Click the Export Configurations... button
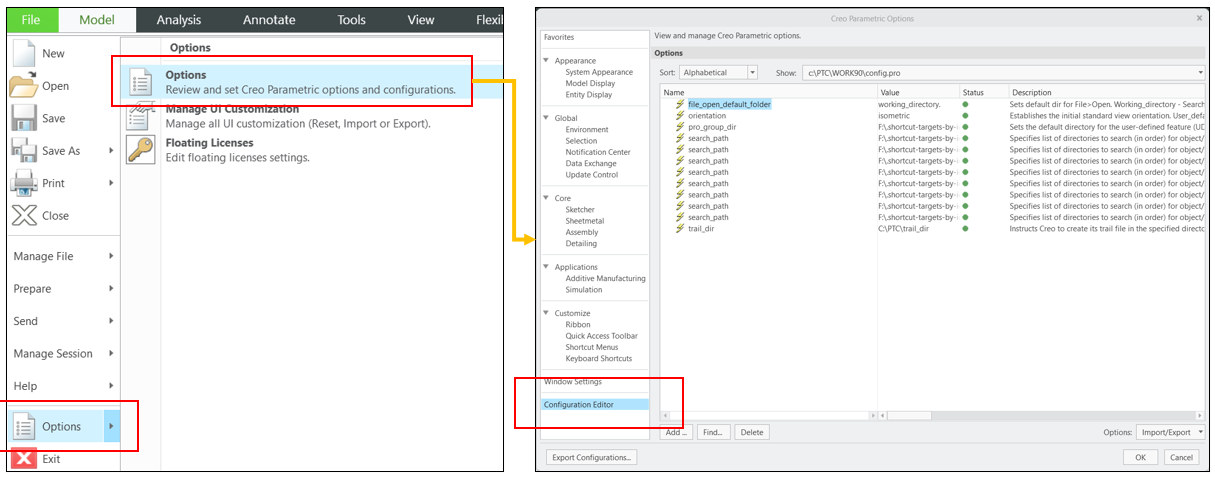This screenshot has height=477, width=1215. (x=591, y=457)
